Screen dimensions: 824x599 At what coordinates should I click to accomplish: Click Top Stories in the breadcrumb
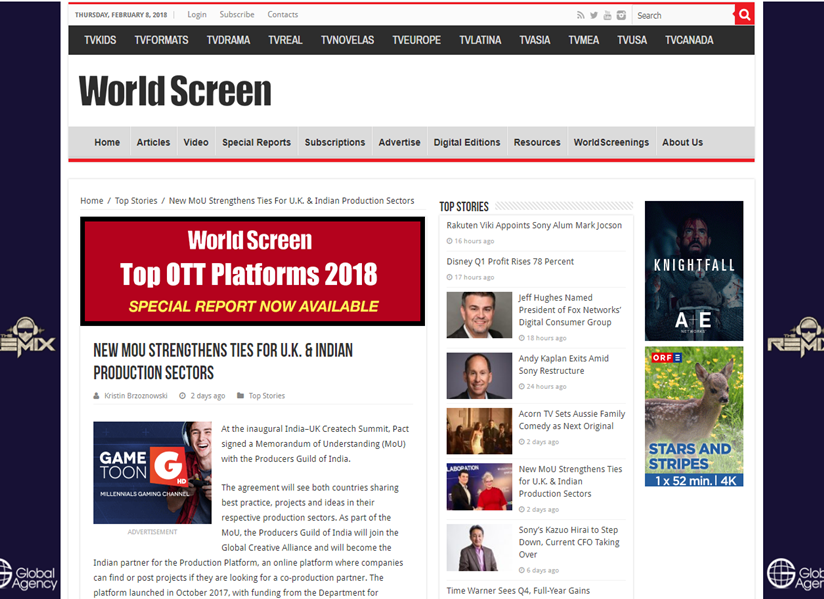click(136, 201)
